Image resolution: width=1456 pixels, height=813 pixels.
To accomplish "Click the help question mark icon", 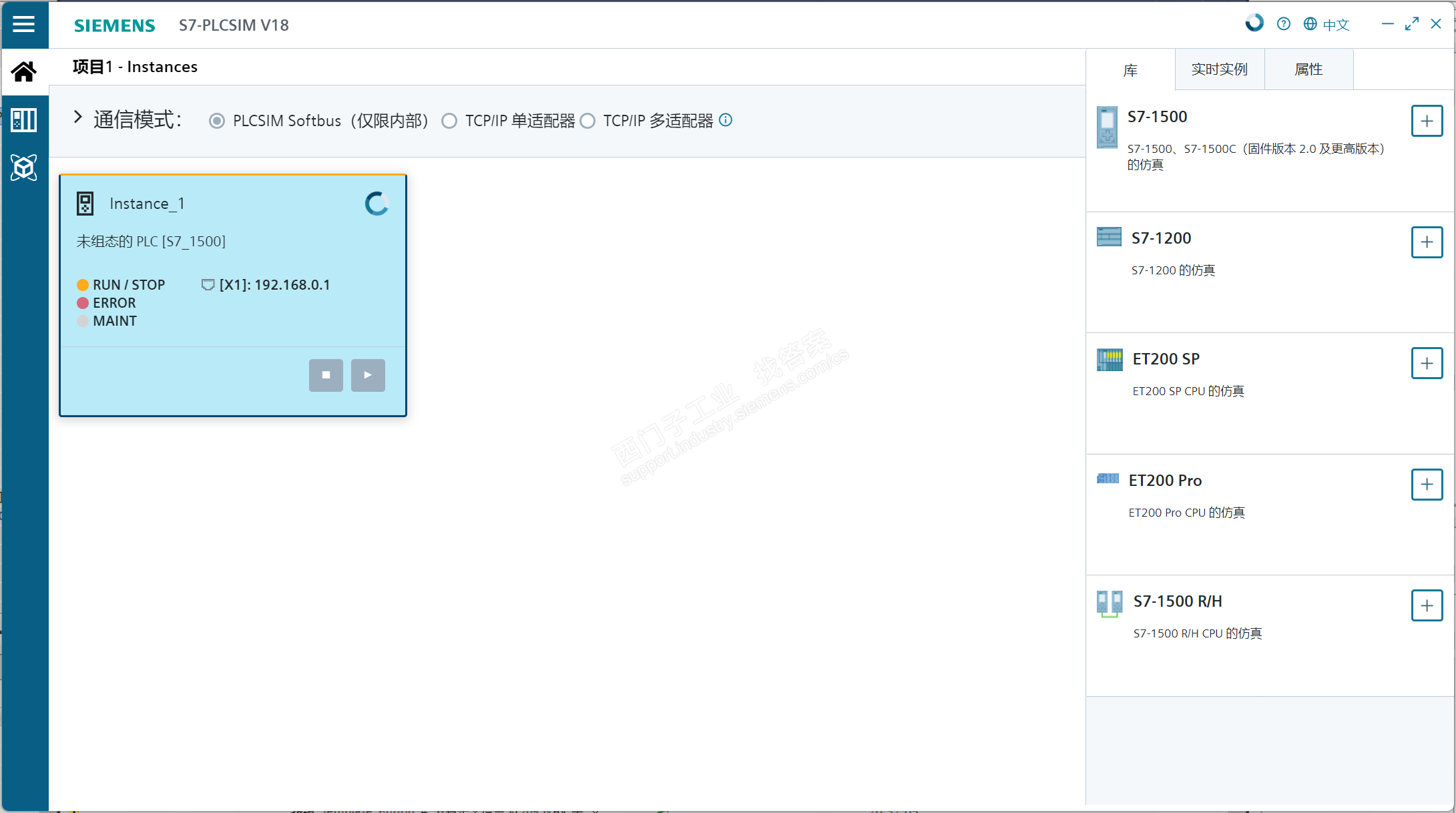I will [1283, 24].
